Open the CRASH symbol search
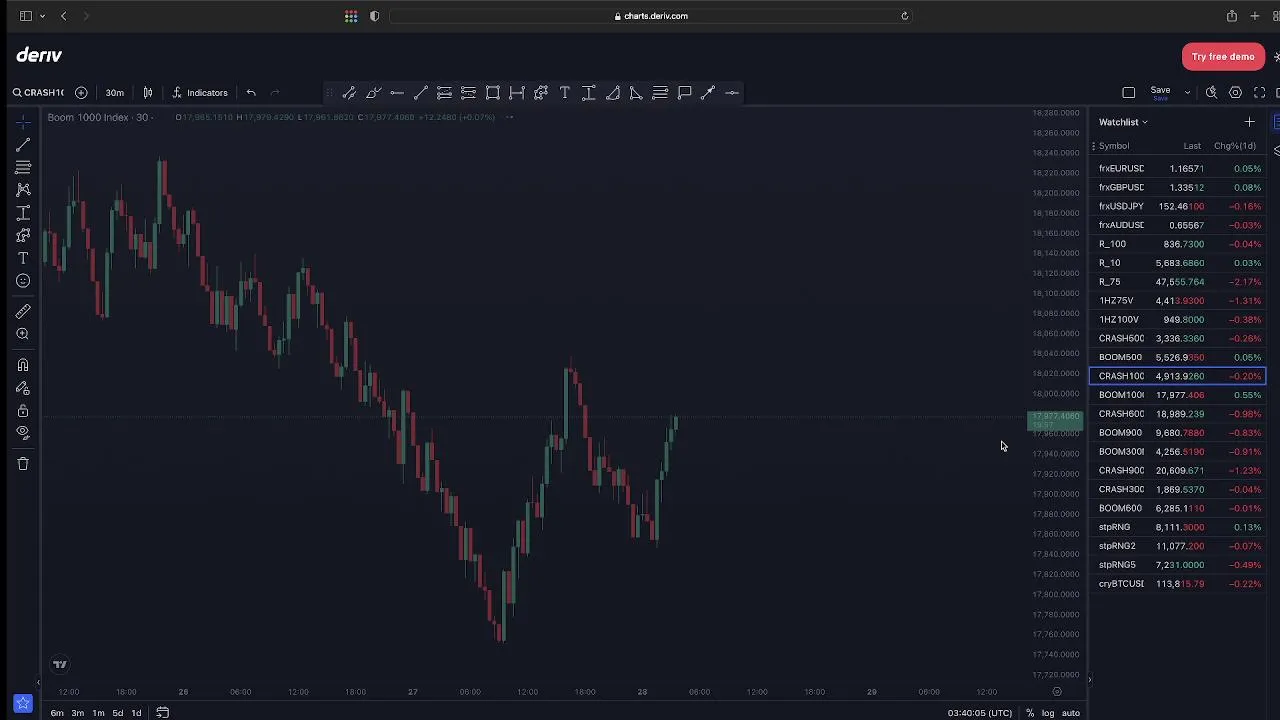Screen dimensions: 1280x720 pos(38,93)
